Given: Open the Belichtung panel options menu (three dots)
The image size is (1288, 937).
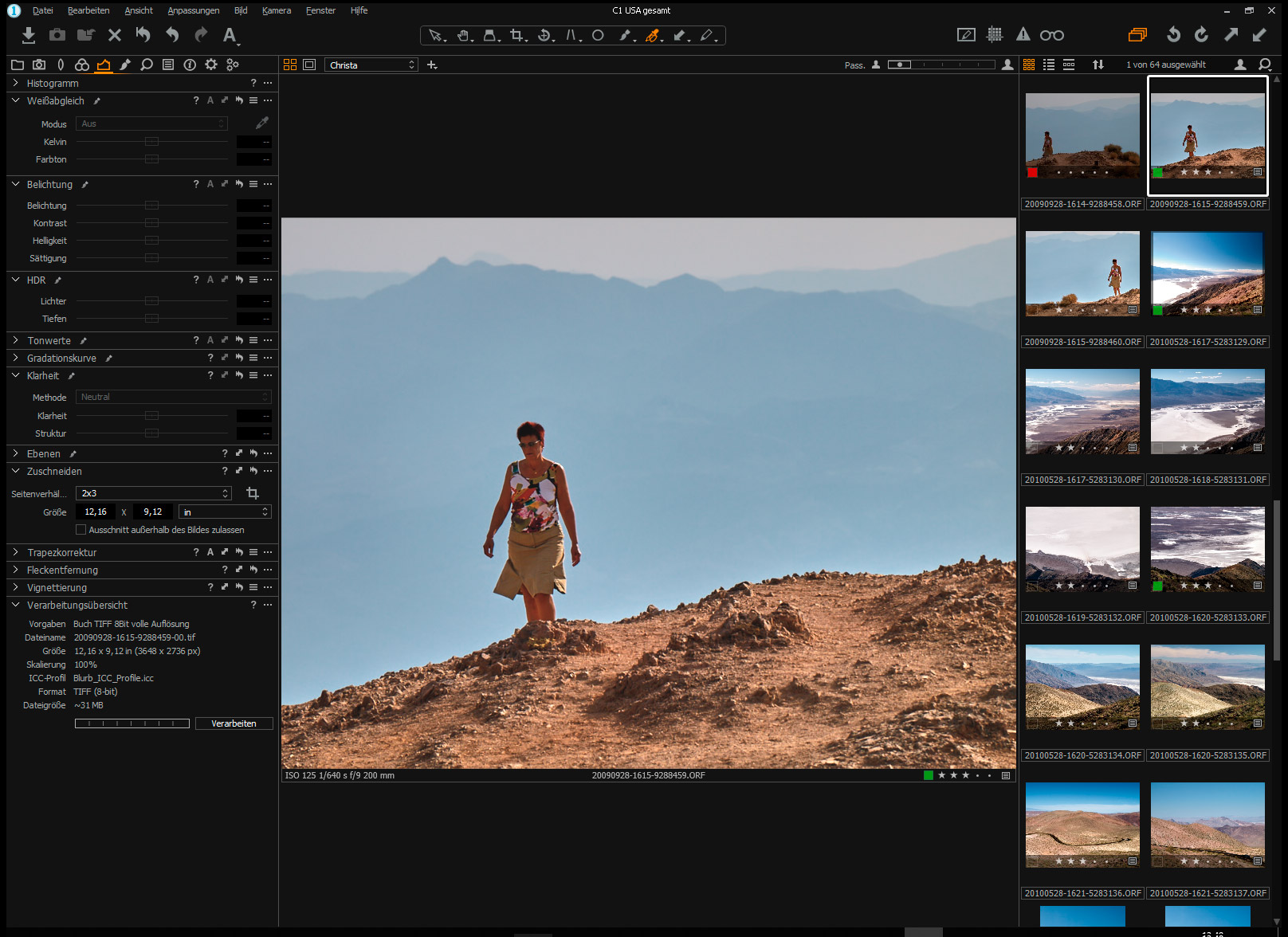Looking at the screenshot, I should click(268, 184).
